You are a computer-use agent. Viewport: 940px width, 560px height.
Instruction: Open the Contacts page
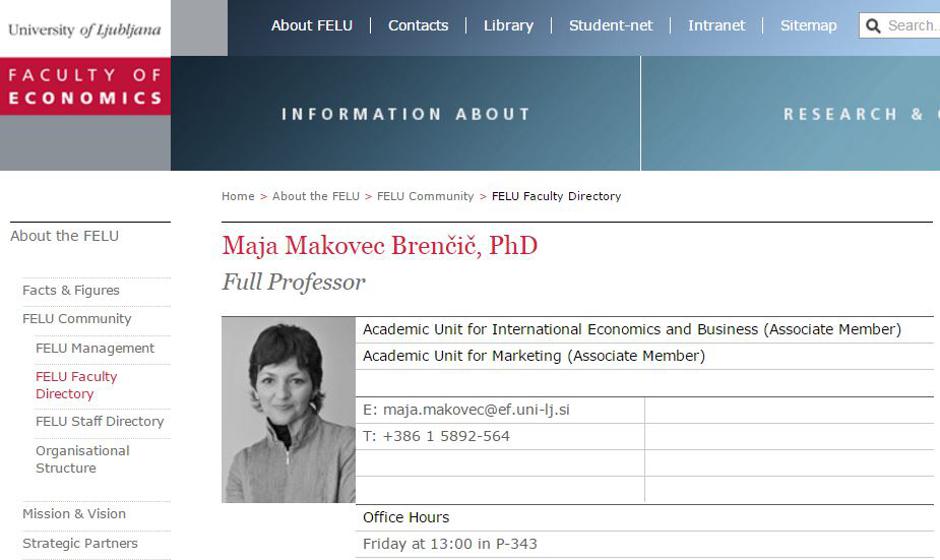click(x=418, y=26)
